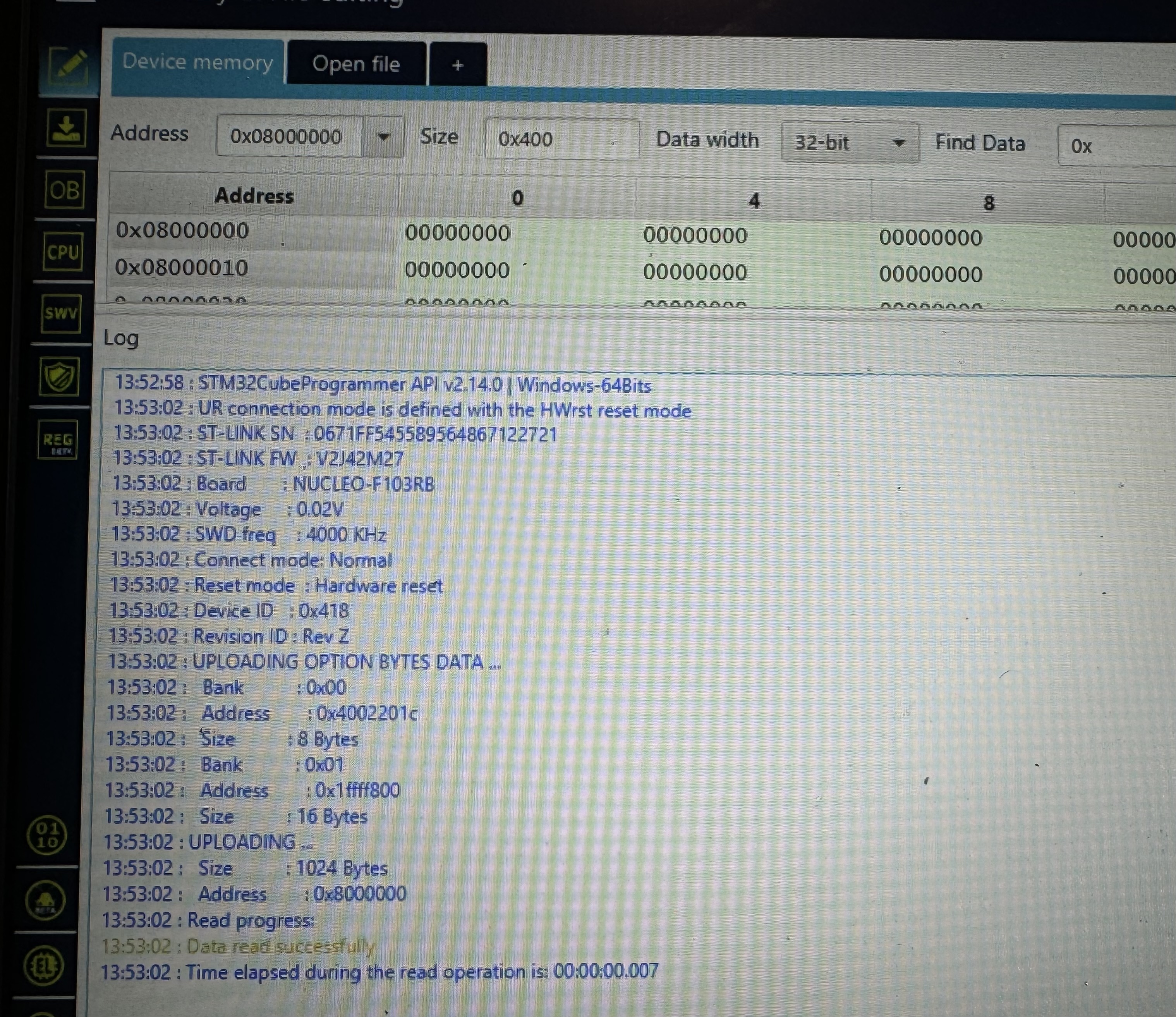
Task: Switch to the Open file tab
Action: [x=356, y=64]
